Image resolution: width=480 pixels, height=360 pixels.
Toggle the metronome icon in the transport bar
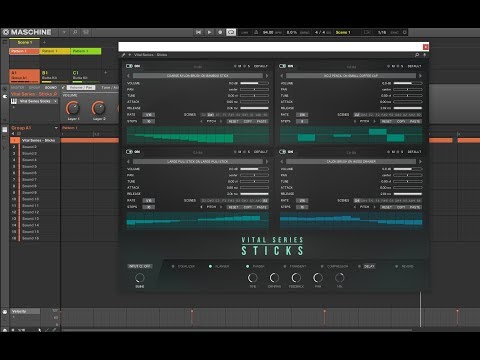tap(256, 32)
